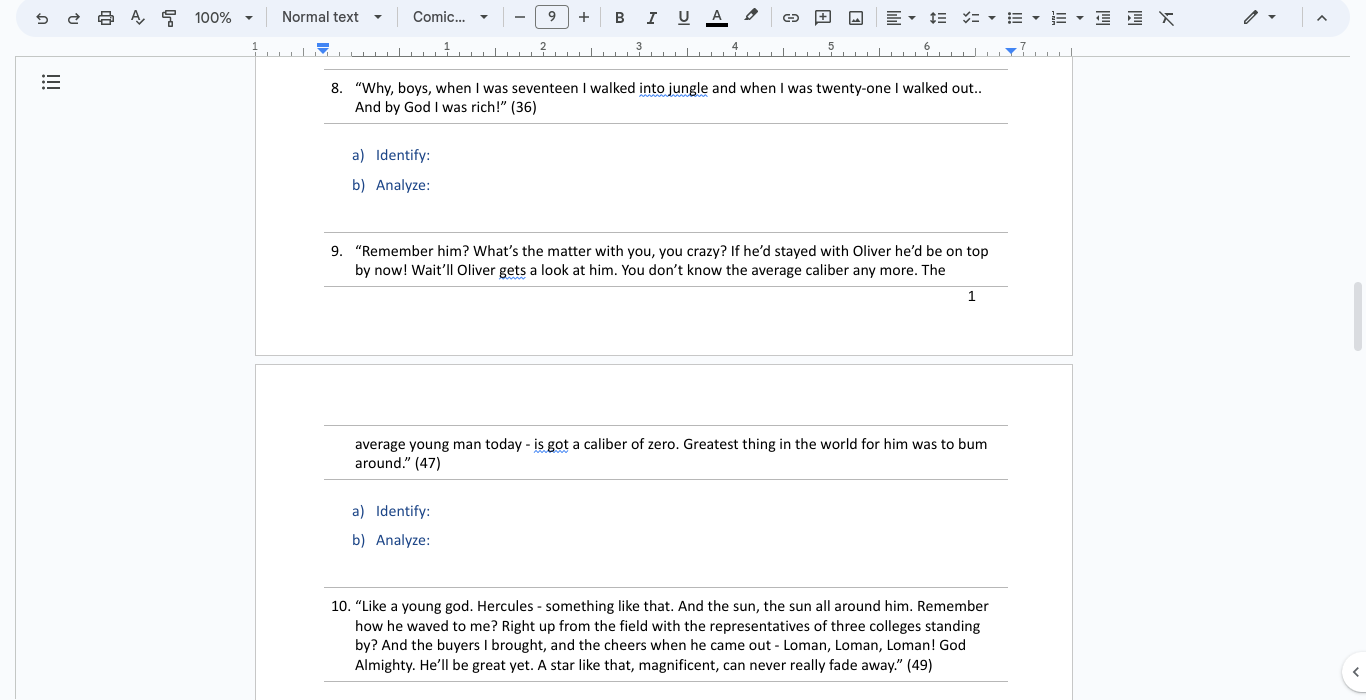The width and height of the screenshot is (1366, 700).
Task: Open the Comic font family dropdown
Action: (450, 17)
